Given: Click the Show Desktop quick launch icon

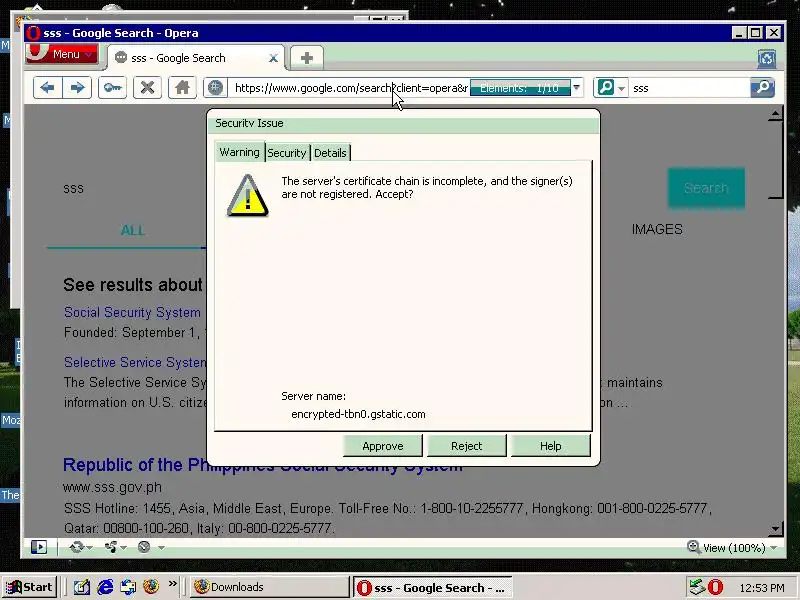Looking at the screenshot, I should pyautogui.click(x=82, y=587).
